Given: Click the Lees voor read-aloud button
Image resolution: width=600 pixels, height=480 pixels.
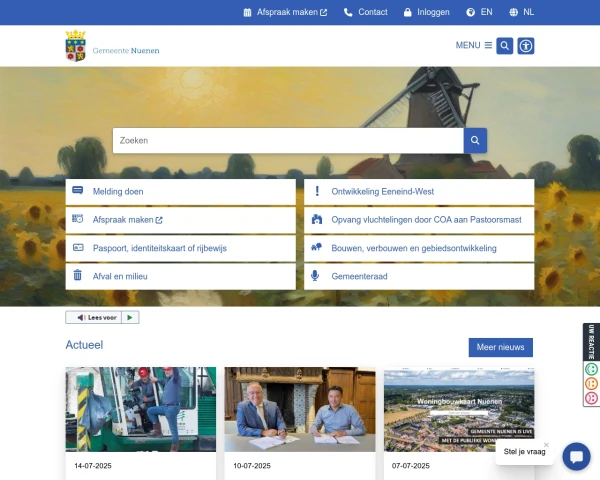Looking at the screenshot, I should (94, 317).
